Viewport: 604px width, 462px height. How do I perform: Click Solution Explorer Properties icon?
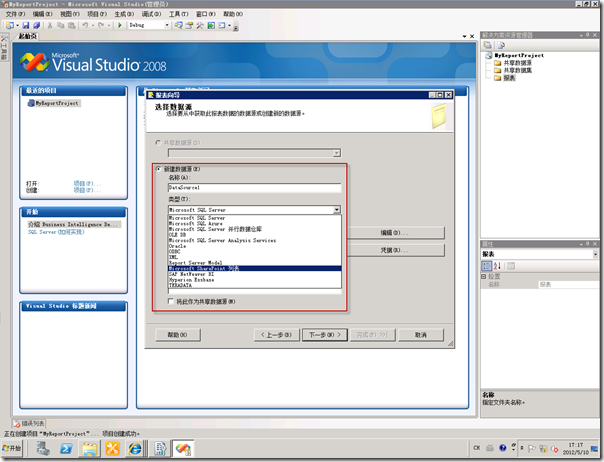(x=488, y=45)
